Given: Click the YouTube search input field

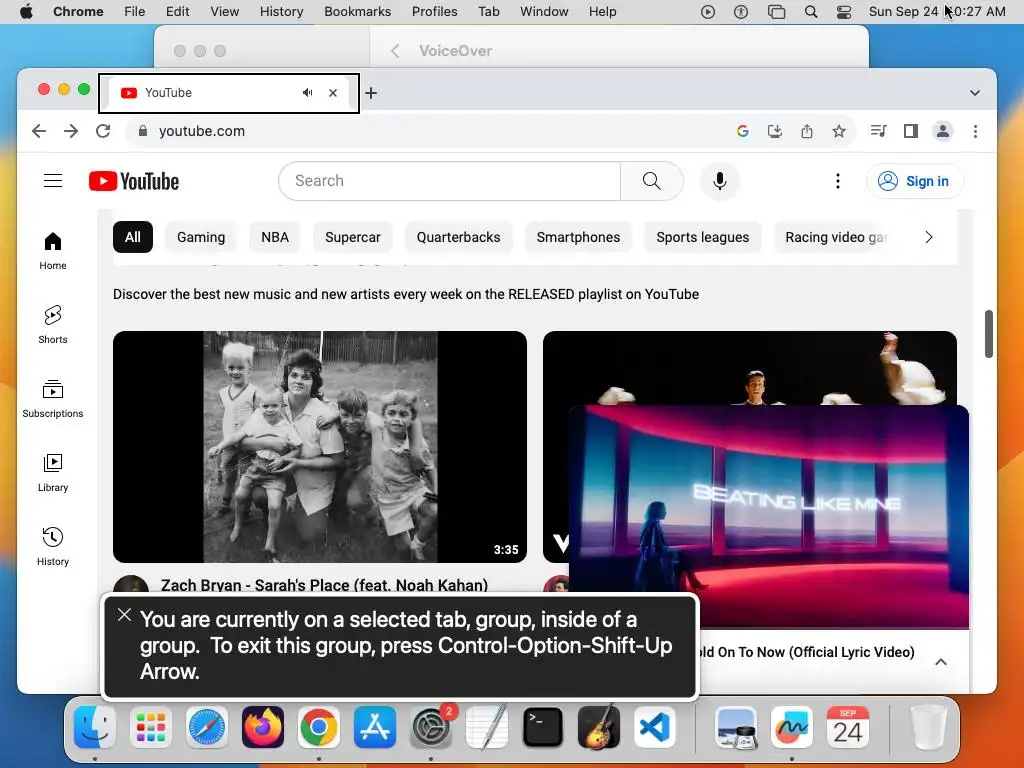Looking at the screenshot, I should [449, 181].
